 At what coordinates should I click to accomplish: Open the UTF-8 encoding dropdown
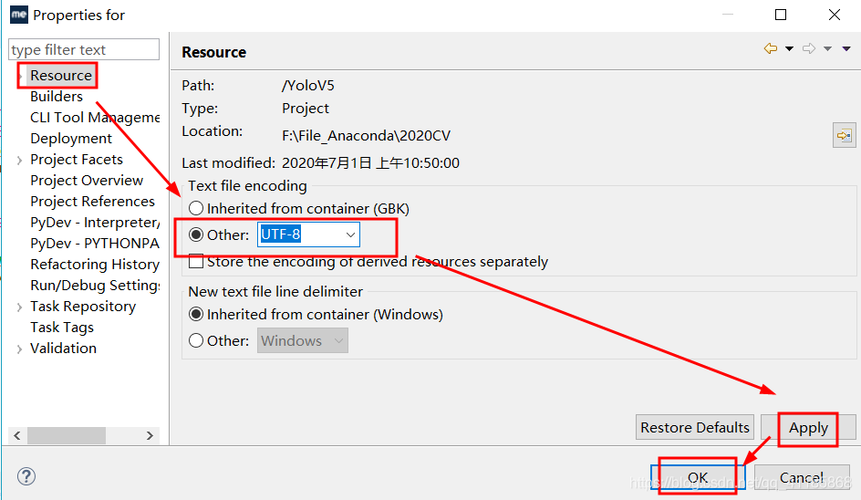pyautogui.click(x=350, y=235)
